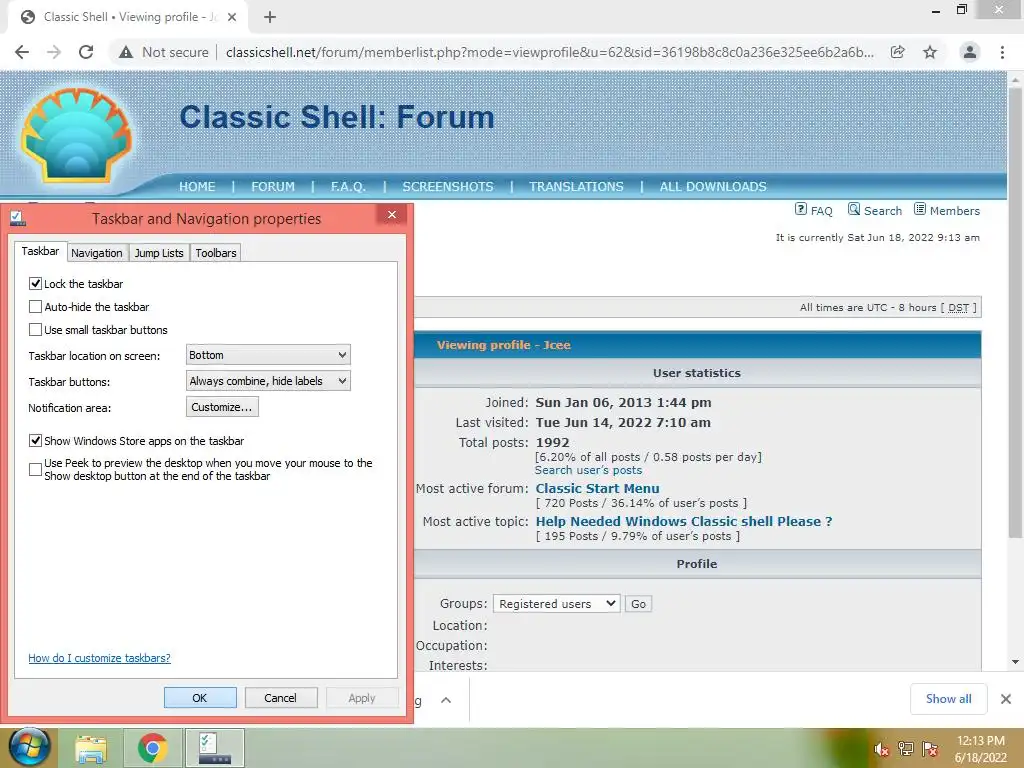Enable Auto-hide the taskbar
The height and width of the screenshot is (768, 1024).
click(35, 306)
